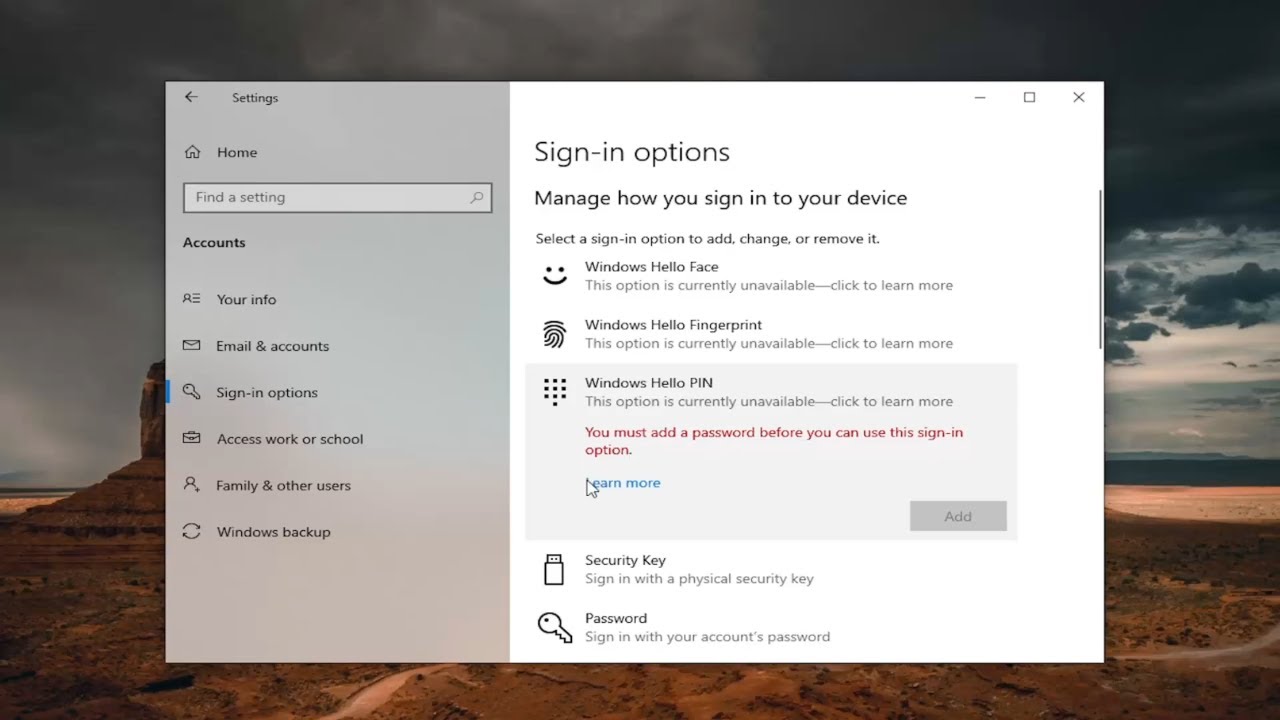Click the settings page vertical scrollbar

pos(1100,270)
